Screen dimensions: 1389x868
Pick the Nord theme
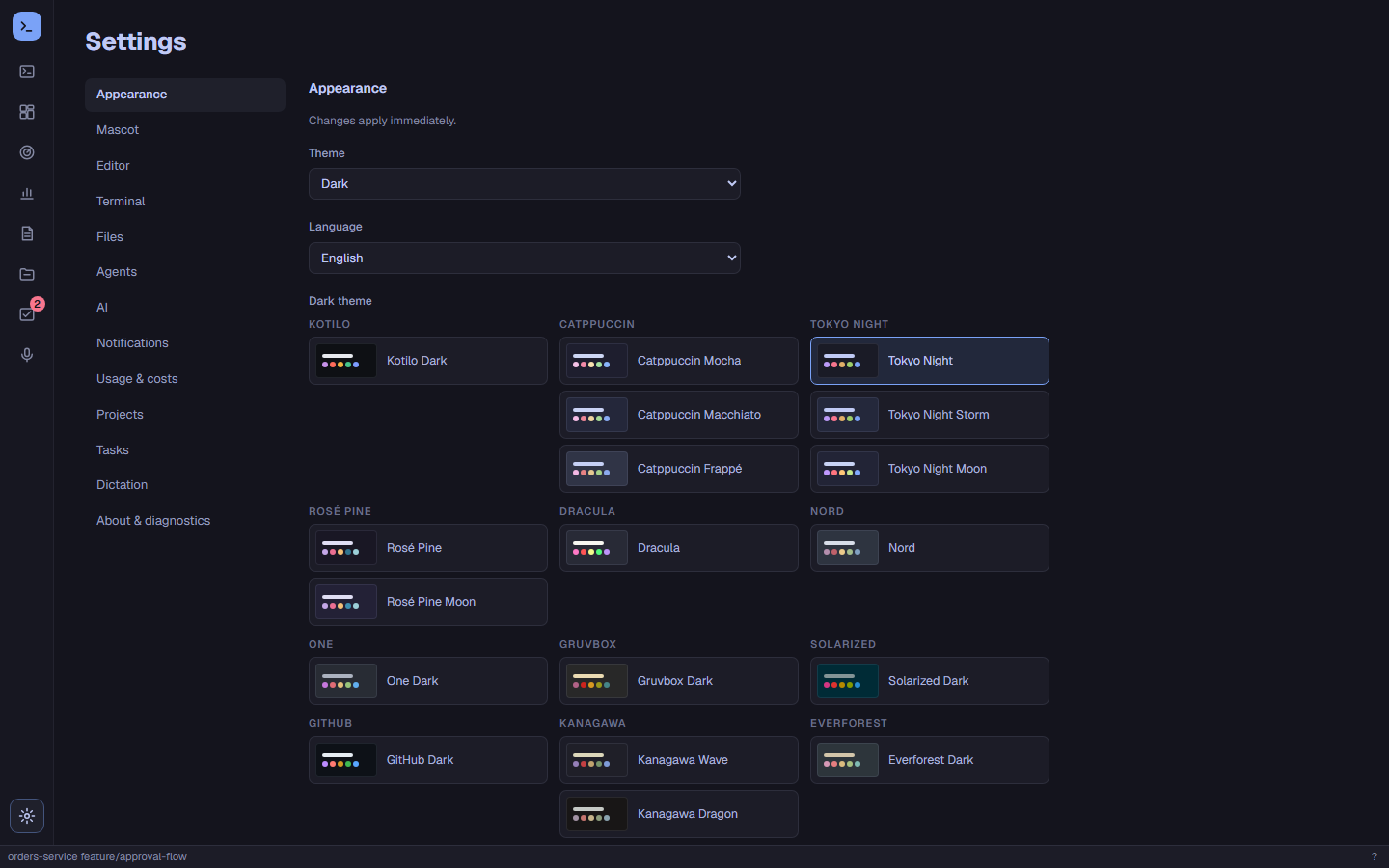point(930,548)
